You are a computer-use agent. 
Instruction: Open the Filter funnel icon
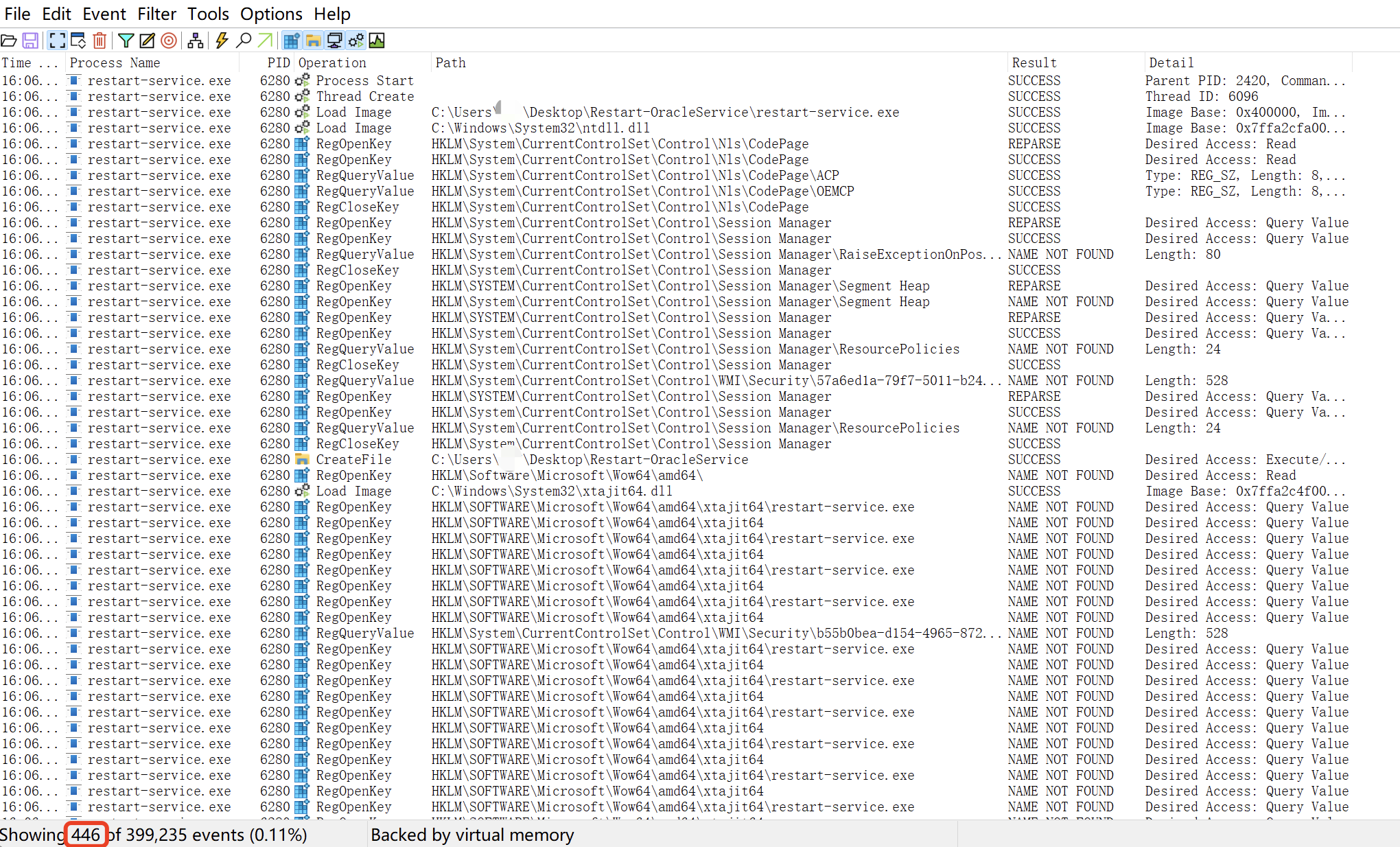pyautogui.click(x=126, y=41)
